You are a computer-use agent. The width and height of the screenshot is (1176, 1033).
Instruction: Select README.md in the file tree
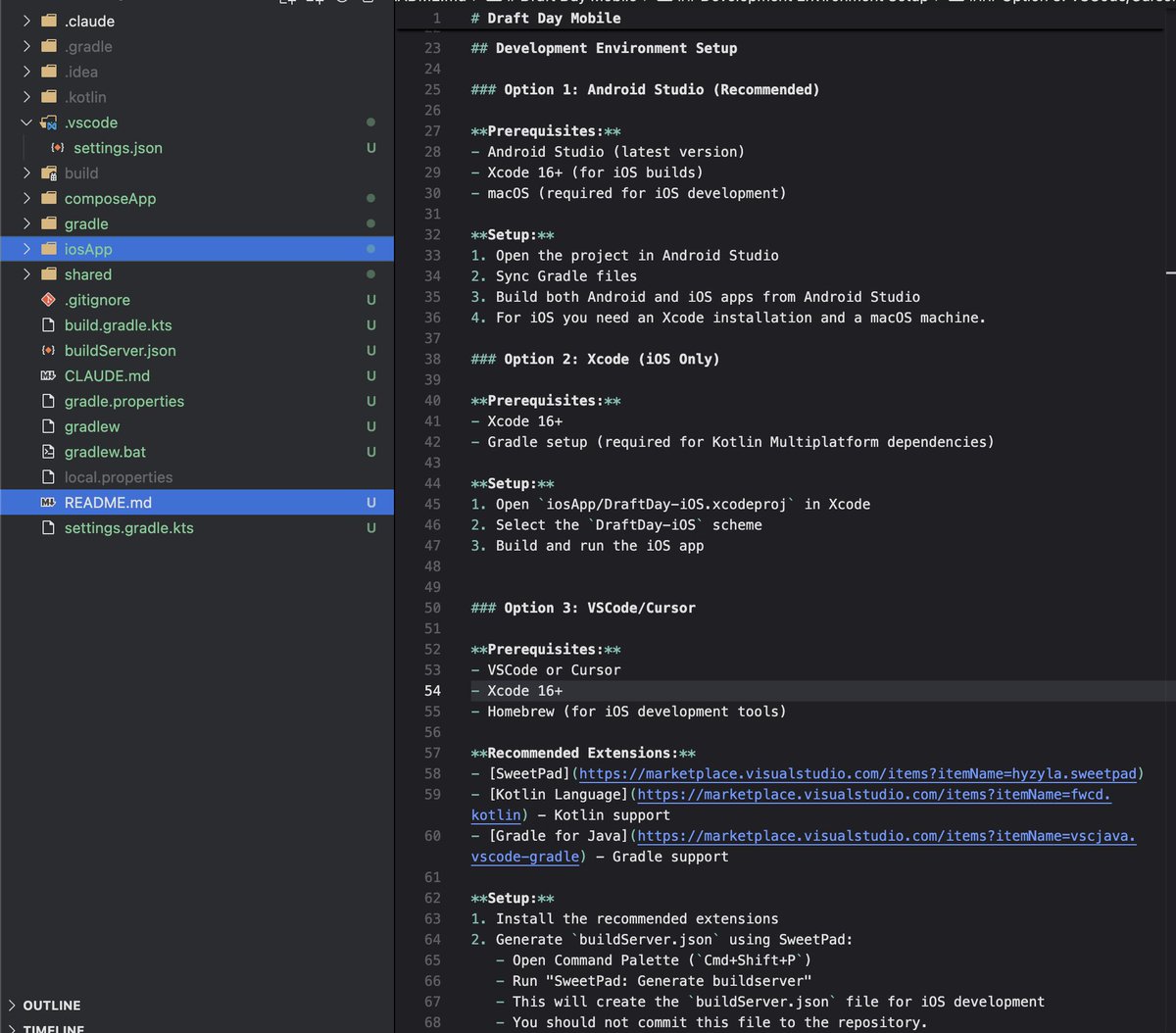[x=109, y=503]
